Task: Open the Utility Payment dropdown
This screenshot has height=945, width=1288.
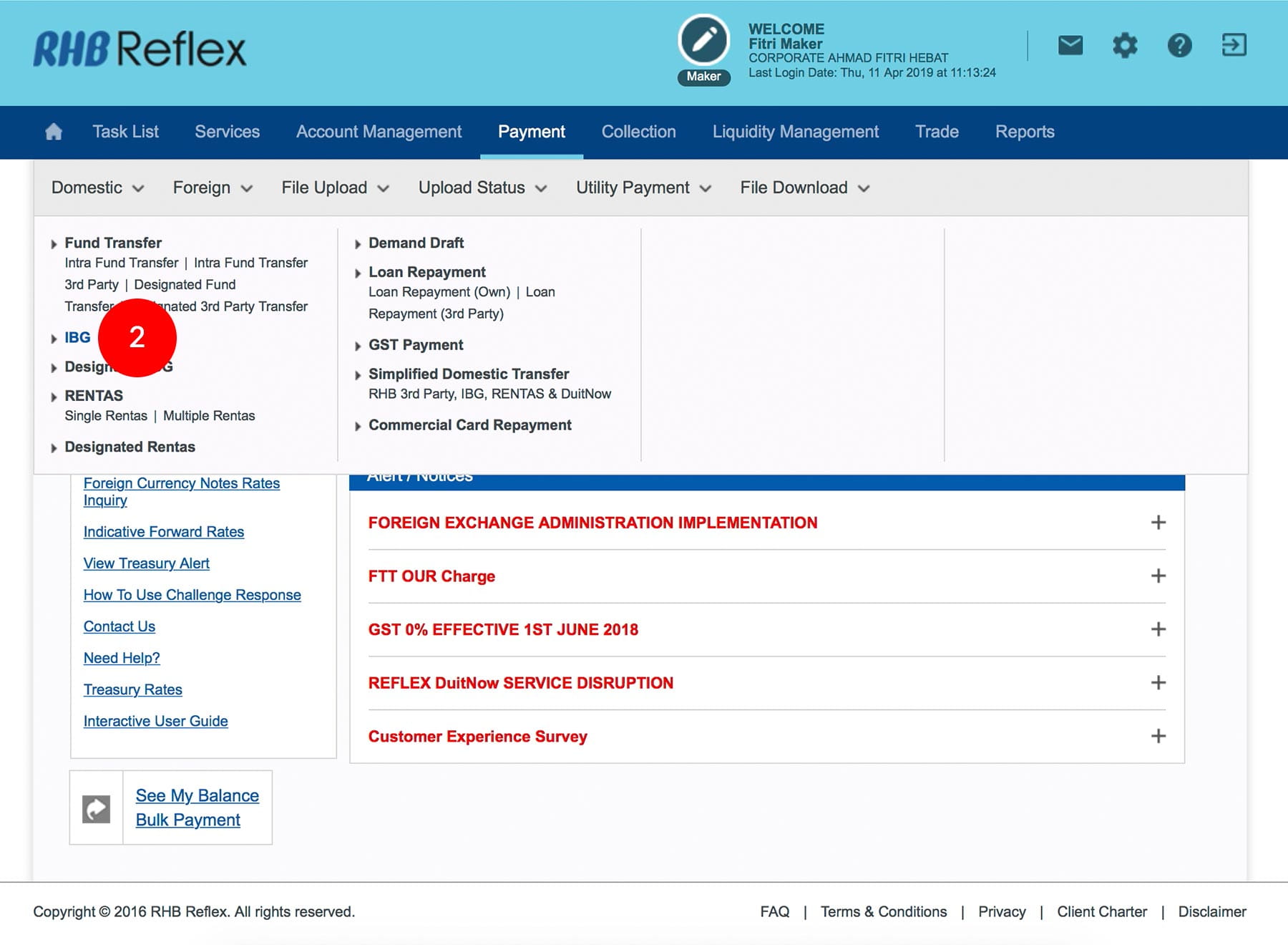Action: point(643,188)
